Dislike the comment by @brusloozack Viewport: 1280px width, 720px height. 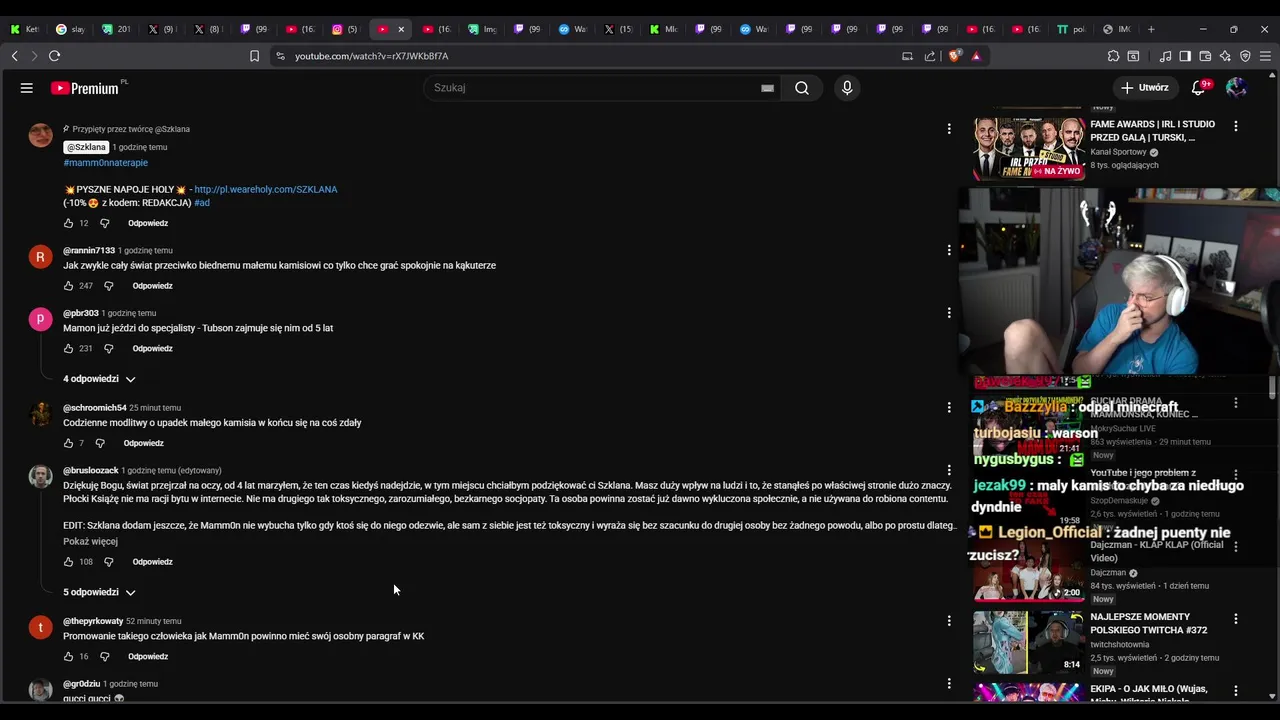(x=109, y=562)
